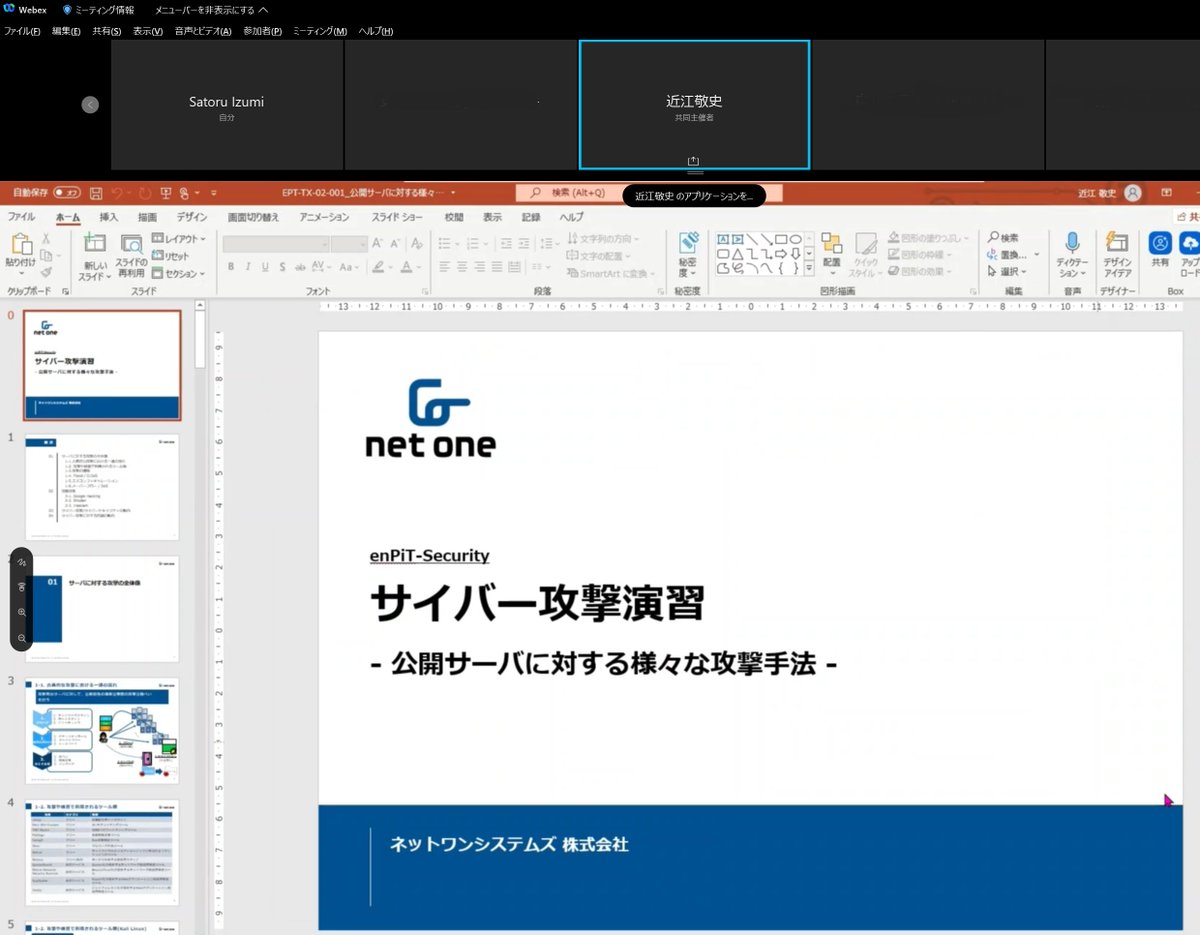The width and height of the screenshot is (1200, 935).
Task: Select oval shape in shapes gallery
Action: [796, 240]
